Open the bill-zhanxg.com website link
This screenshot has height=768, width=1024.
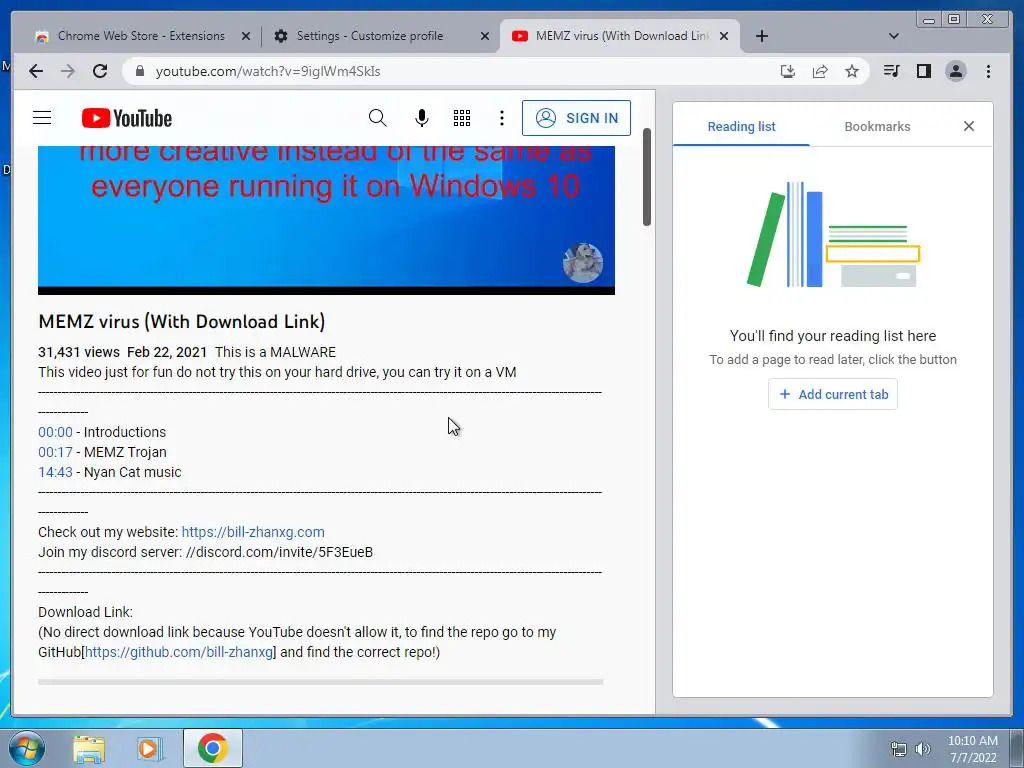click(x=253, y=532)
